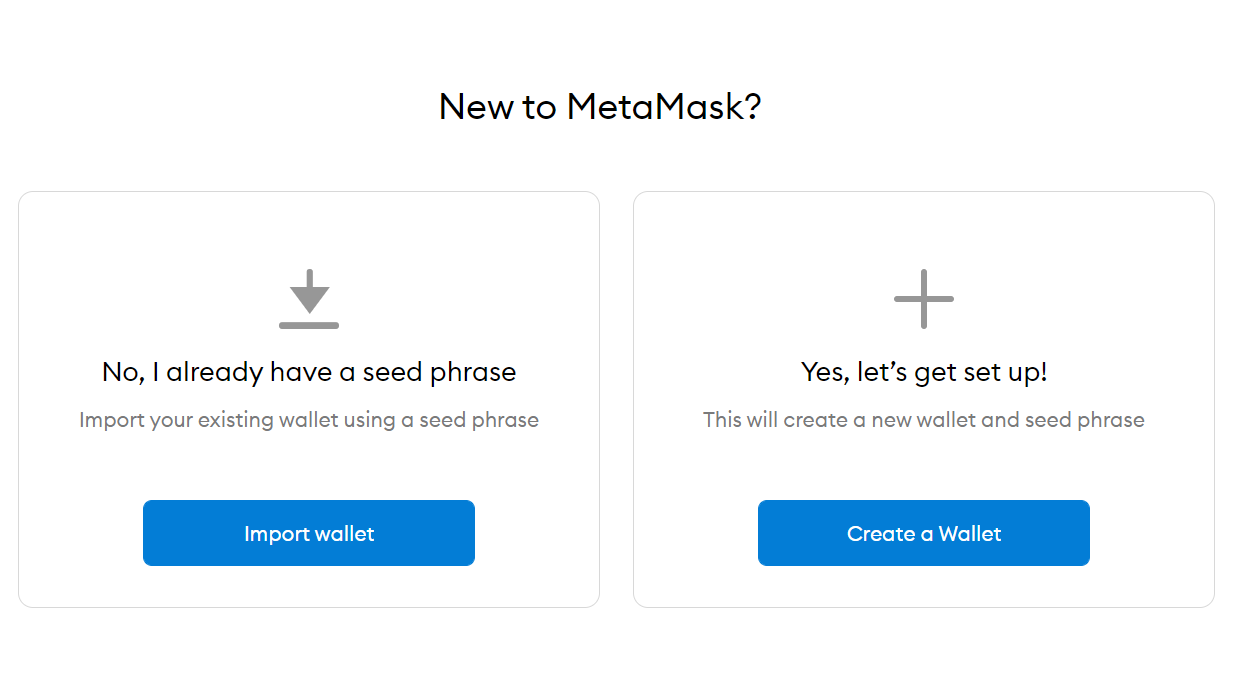Click empty area of the import card
1245x674 pixels.
point(309,230)
